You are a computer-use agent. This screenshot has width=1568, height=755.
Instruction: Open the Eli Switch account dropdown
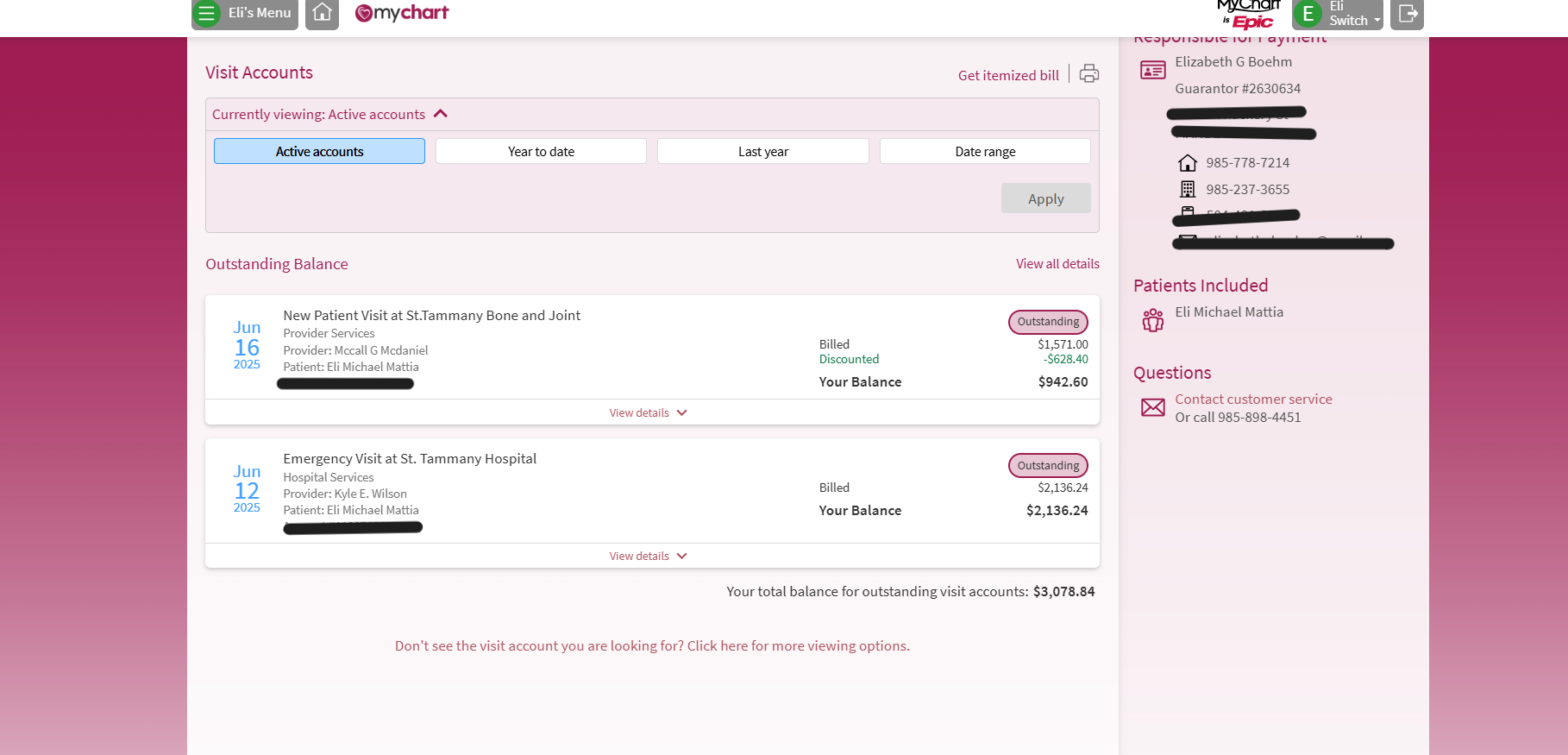[1354, 14]
